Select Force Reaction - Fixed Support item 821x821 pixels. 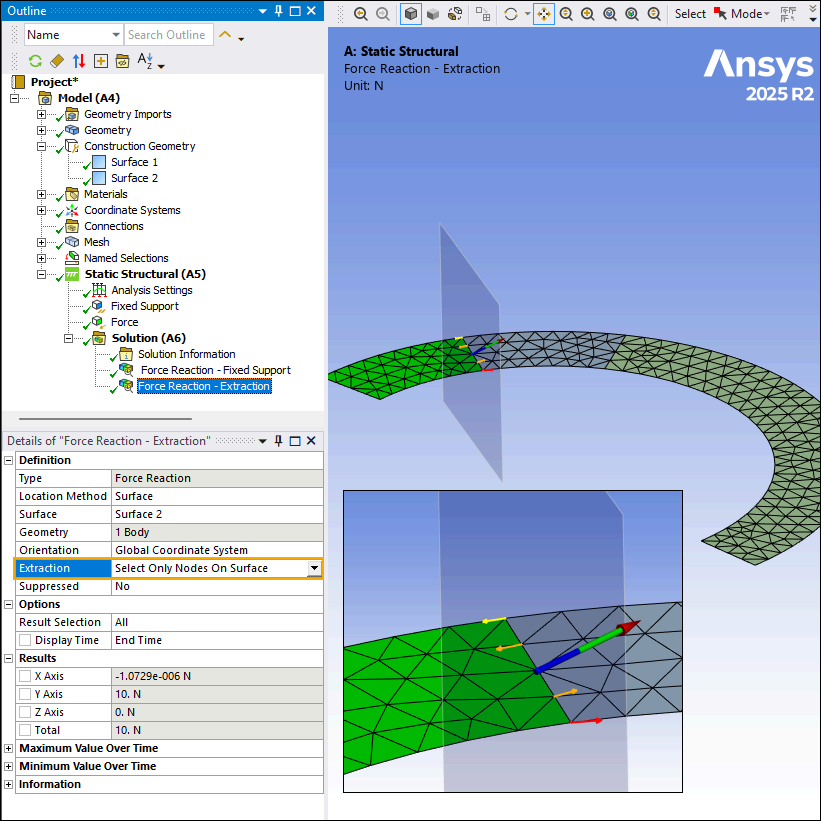216,370
